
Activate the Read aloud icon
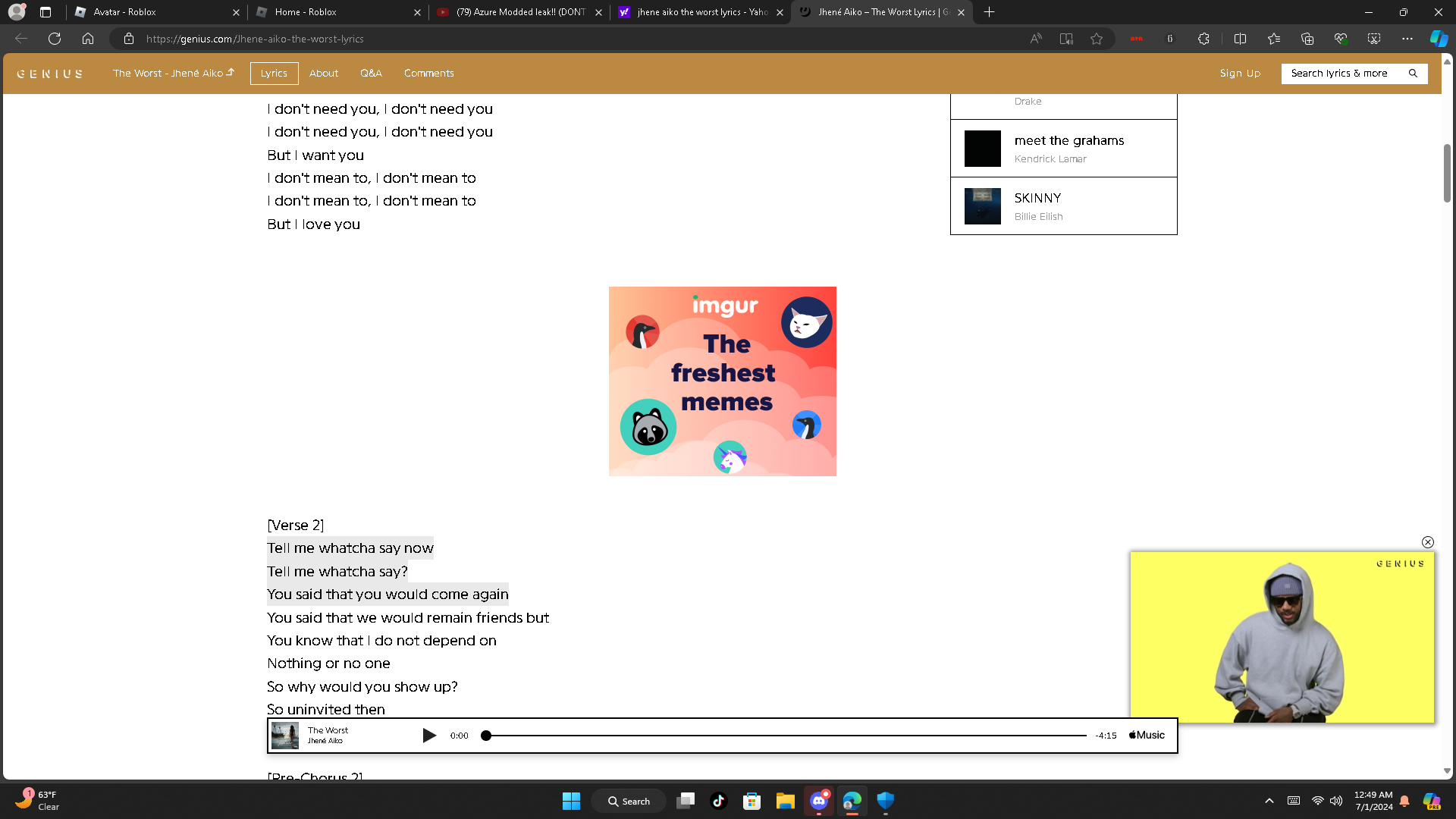coord(1036,39)
